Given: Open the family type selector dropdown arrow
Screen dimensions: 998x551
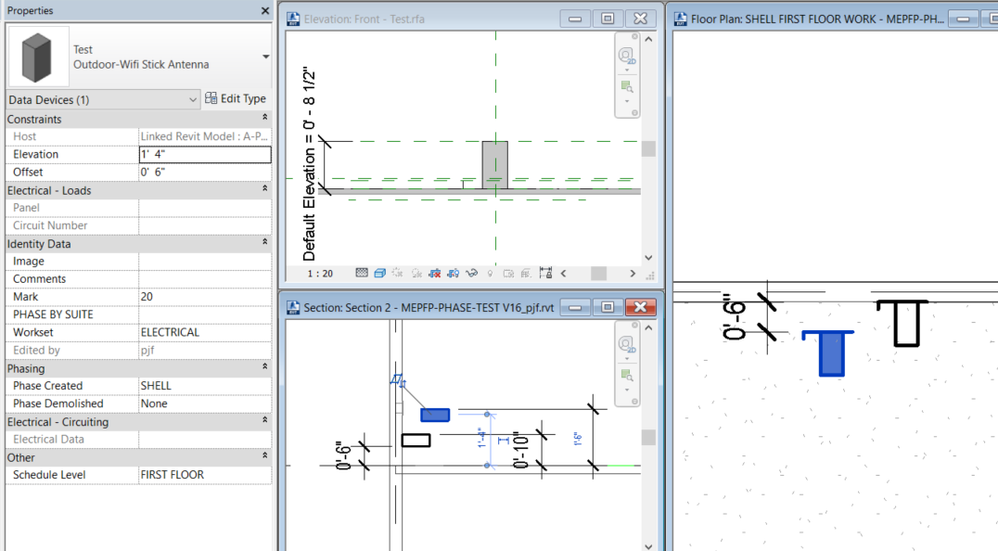Looking at the screenshot, I should (x=266, y=57).
